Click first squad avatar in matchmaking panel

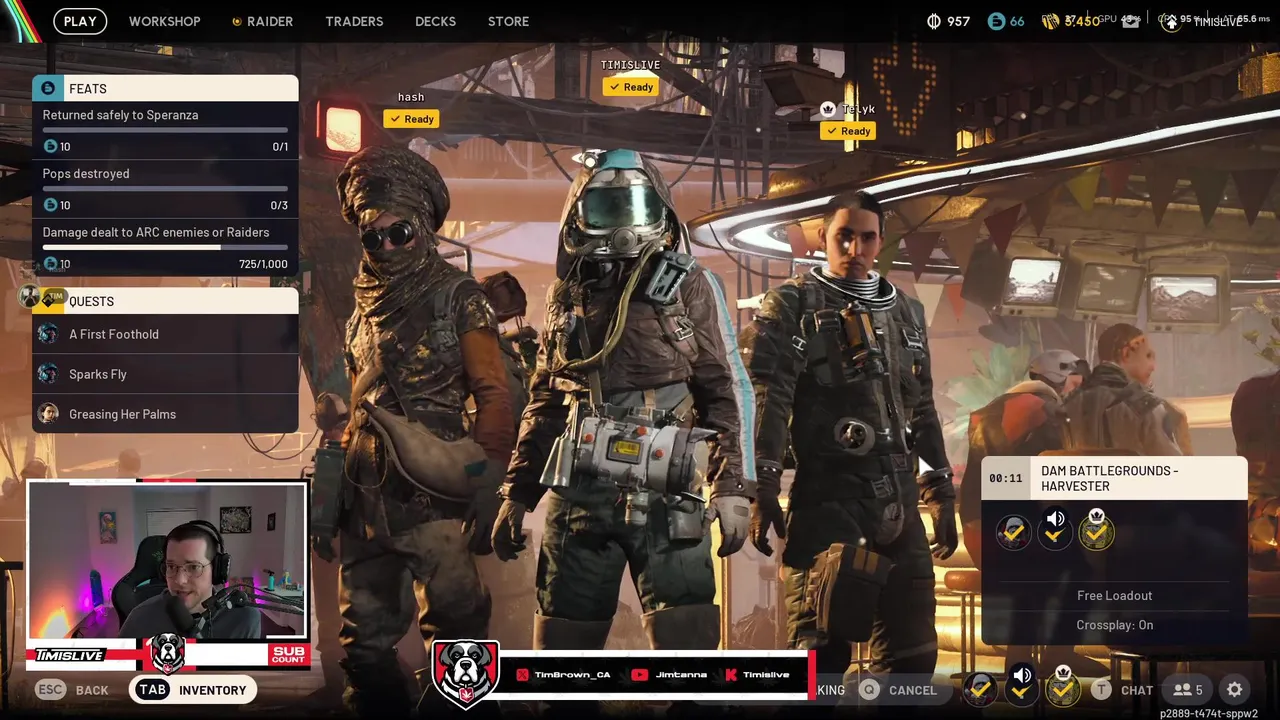1013,532
